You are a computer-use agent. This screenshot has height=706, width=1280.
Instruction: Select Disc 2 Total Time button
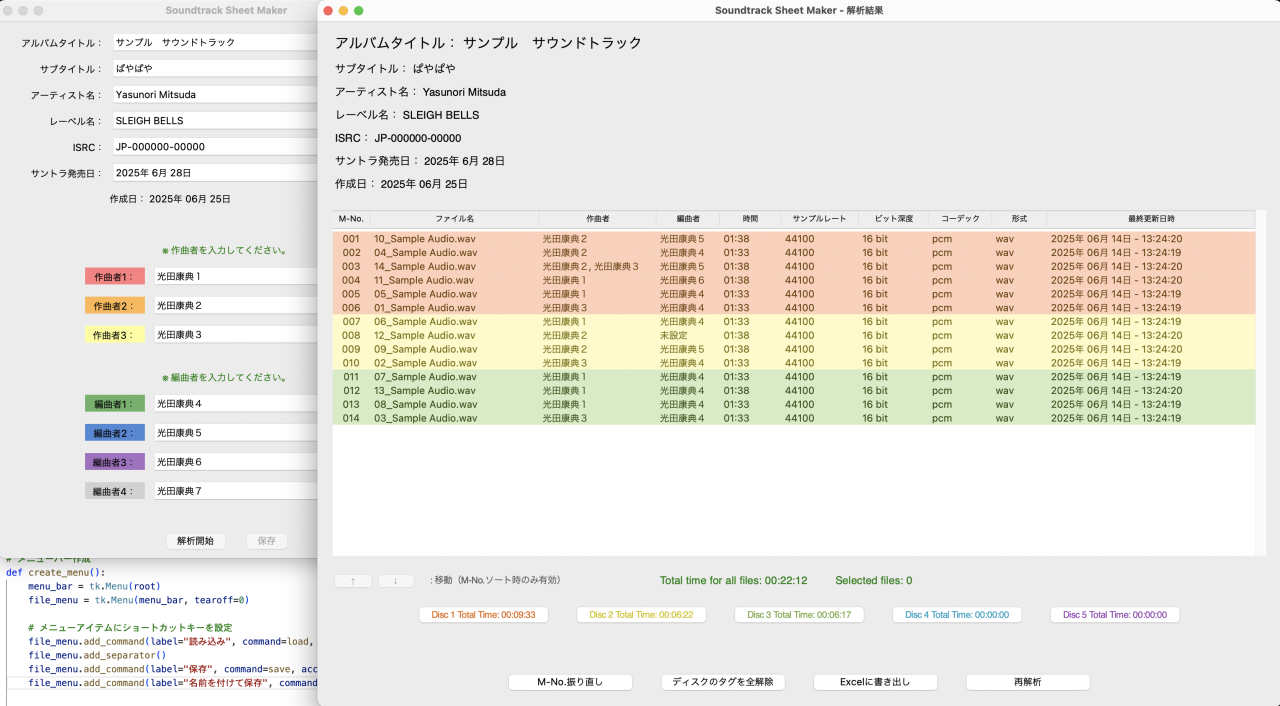[641, 615]
